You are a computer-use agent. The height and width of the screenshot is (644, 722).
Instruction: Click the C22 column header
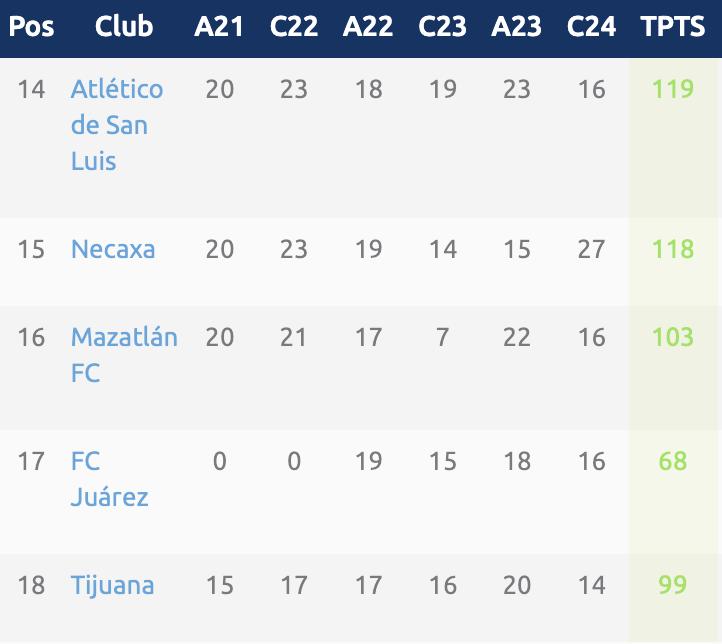point(294,27)
